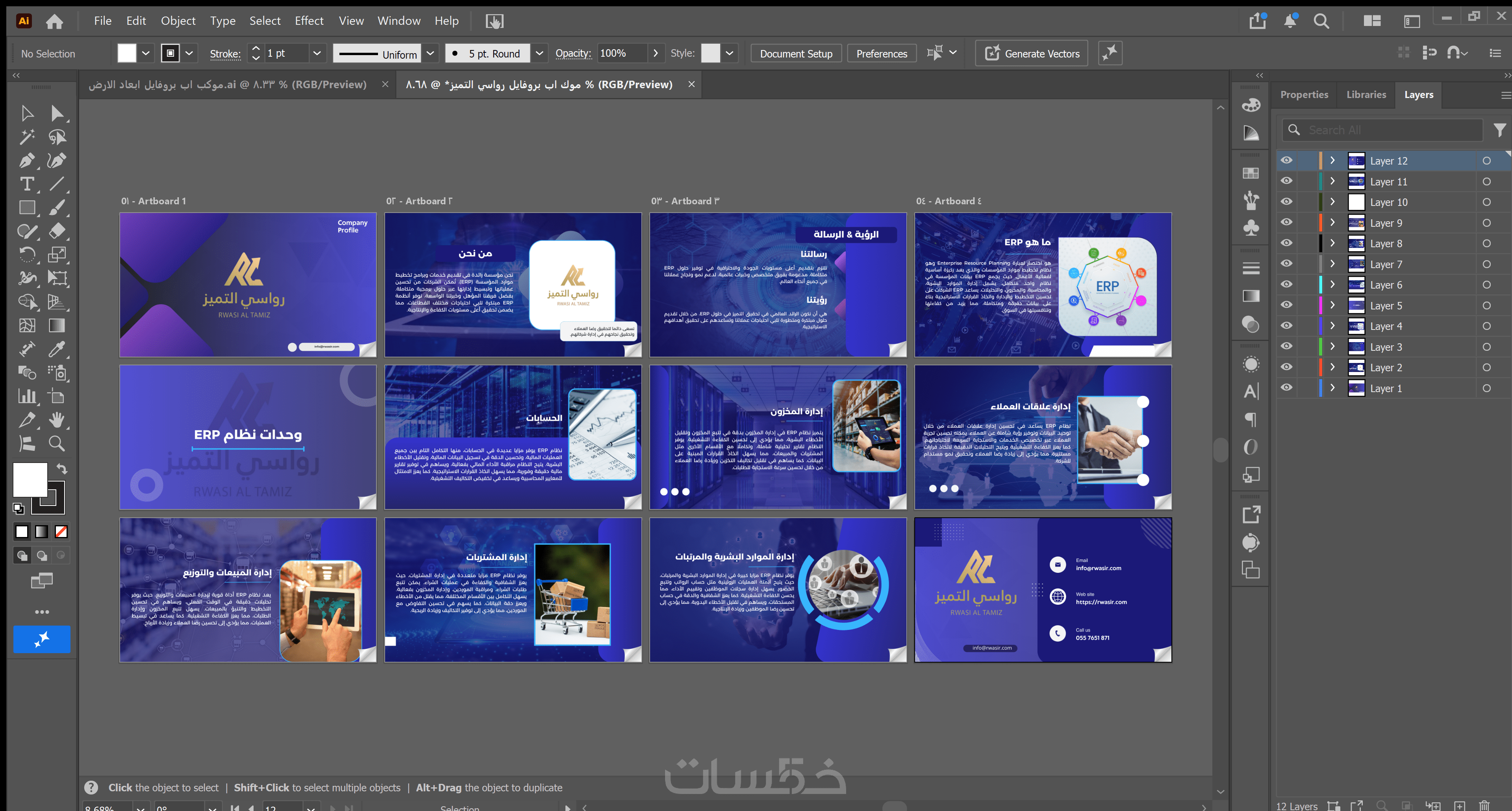This screenshot has height=811, width=1512.
Task: Select the Eyedropper tool
Action: point(57,349)
